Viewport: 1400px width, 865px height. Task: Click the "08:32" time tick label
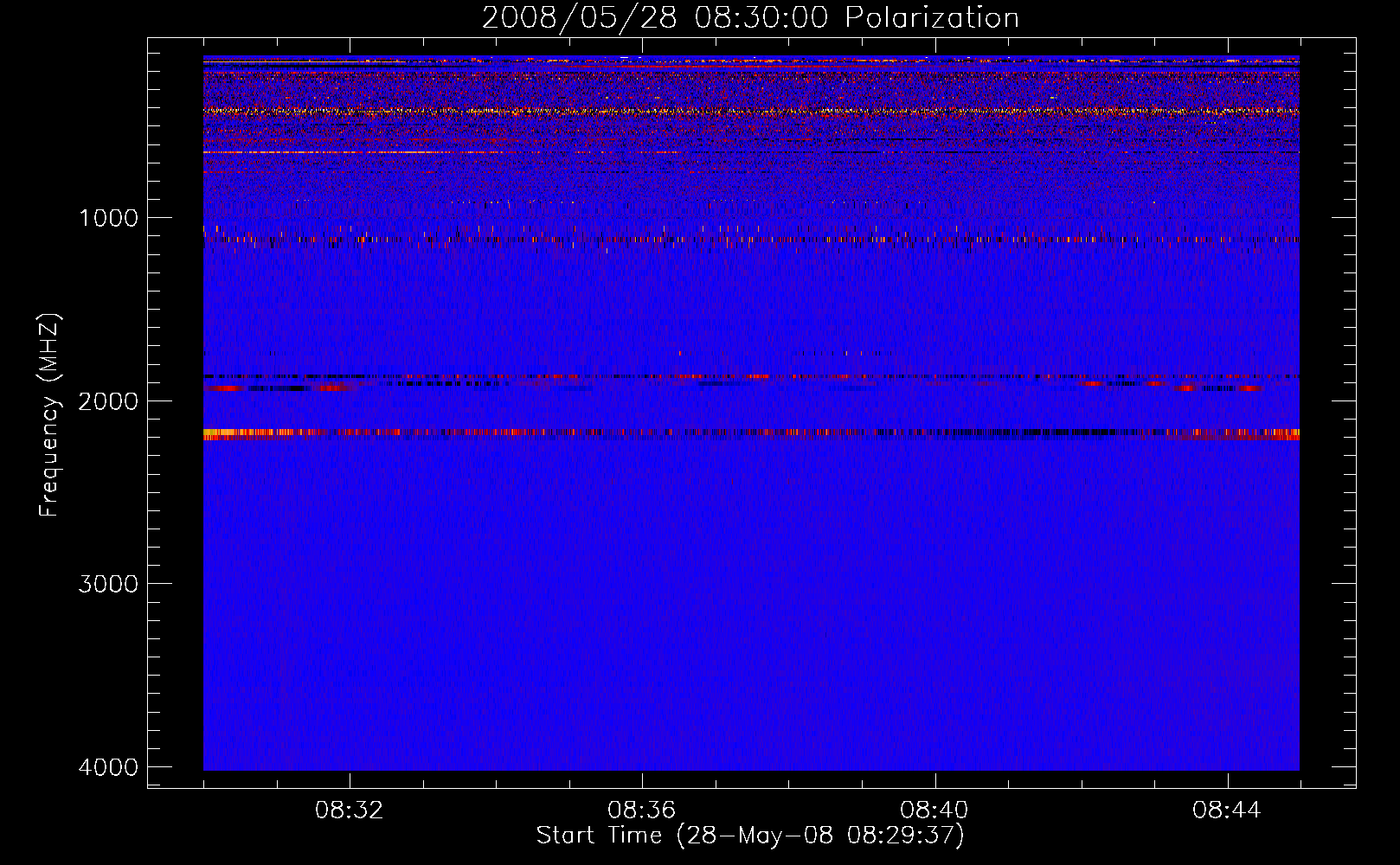coord(350,811)
